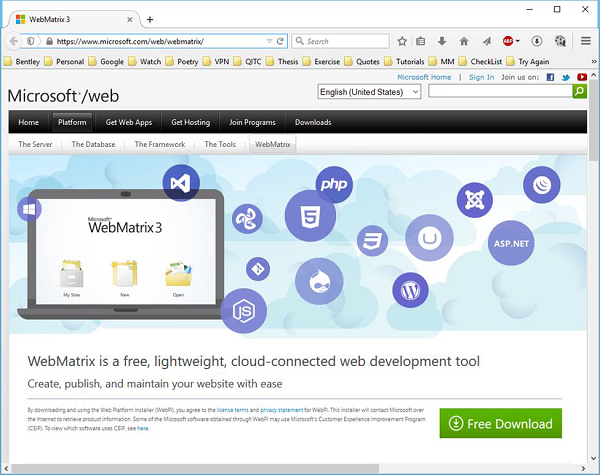This screenshot has width=600, height=475.
Task: Follow the Sign In link
Action: 481,77
